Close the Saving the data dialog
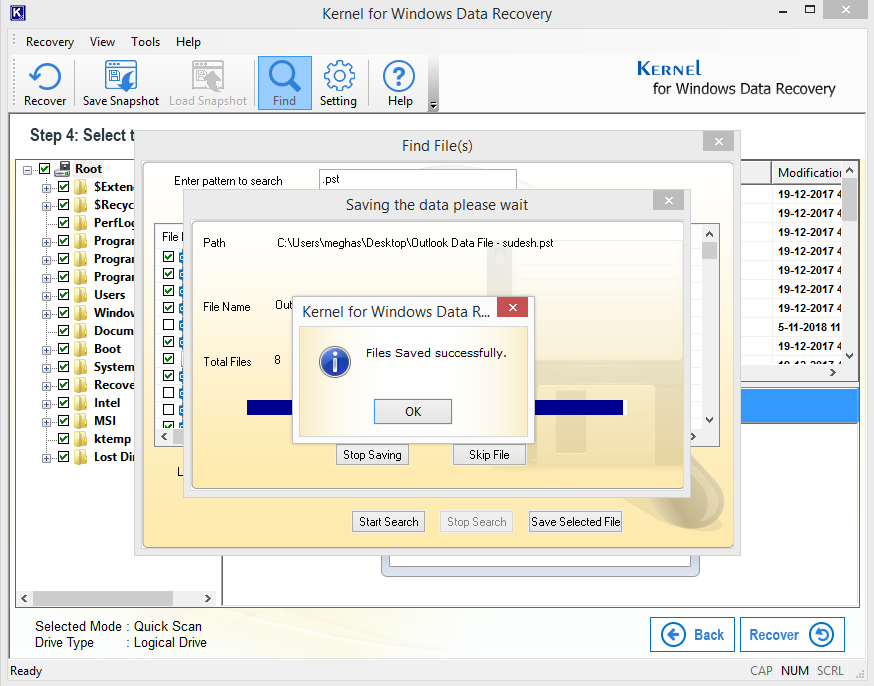Image resolution: width=874 pixels, height=686 pixels. pos(669,201)
